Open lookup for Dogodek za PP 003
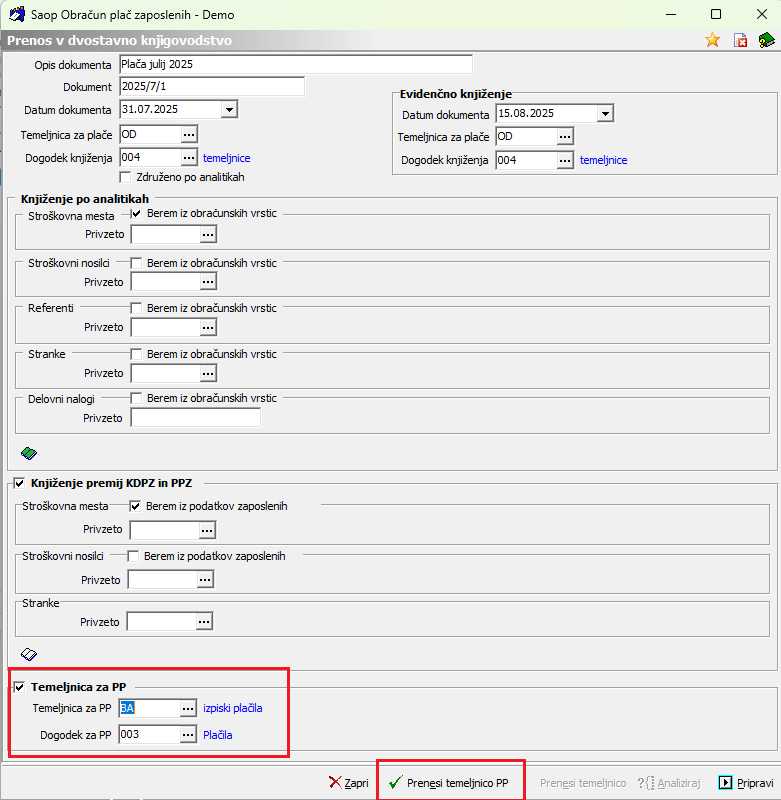 [x=188, y=735]
